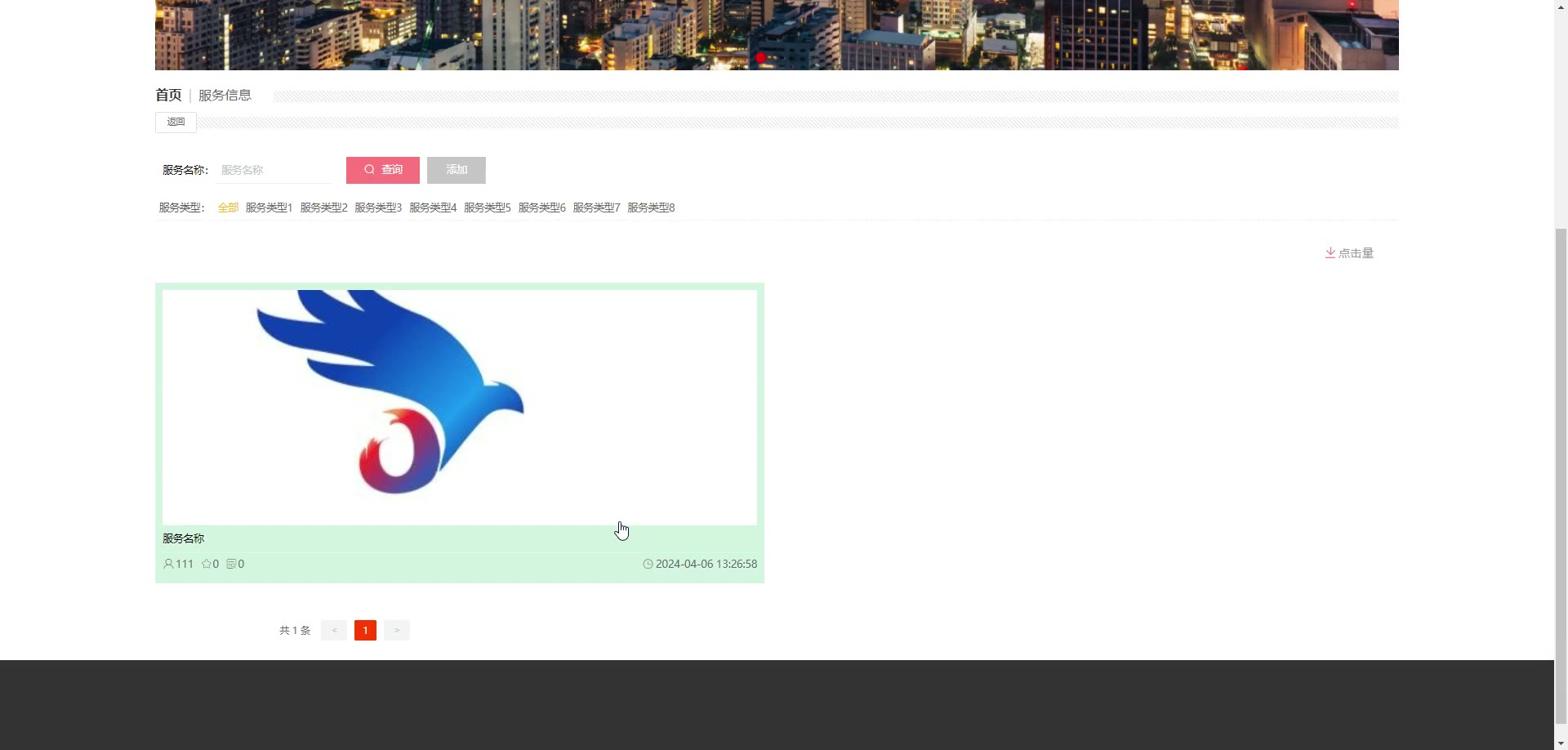Open the eagle logo service thumbnail
Viewport: 1568px width, 750px height.
pos(460,407)
